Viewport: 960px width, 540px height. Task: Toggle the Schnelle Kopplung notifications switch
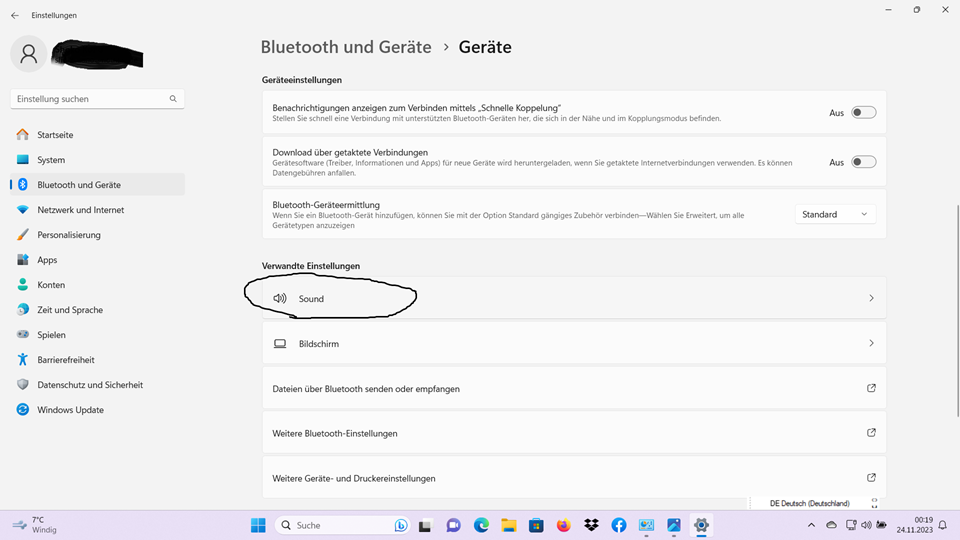[863, 113]
